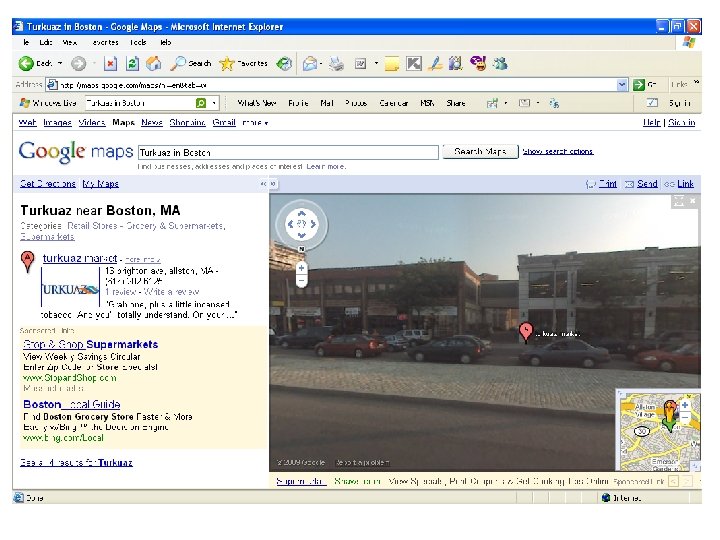This screenshot has width=720, height=540.
Task: Open the Get Directions link
Action: (48, 184)
